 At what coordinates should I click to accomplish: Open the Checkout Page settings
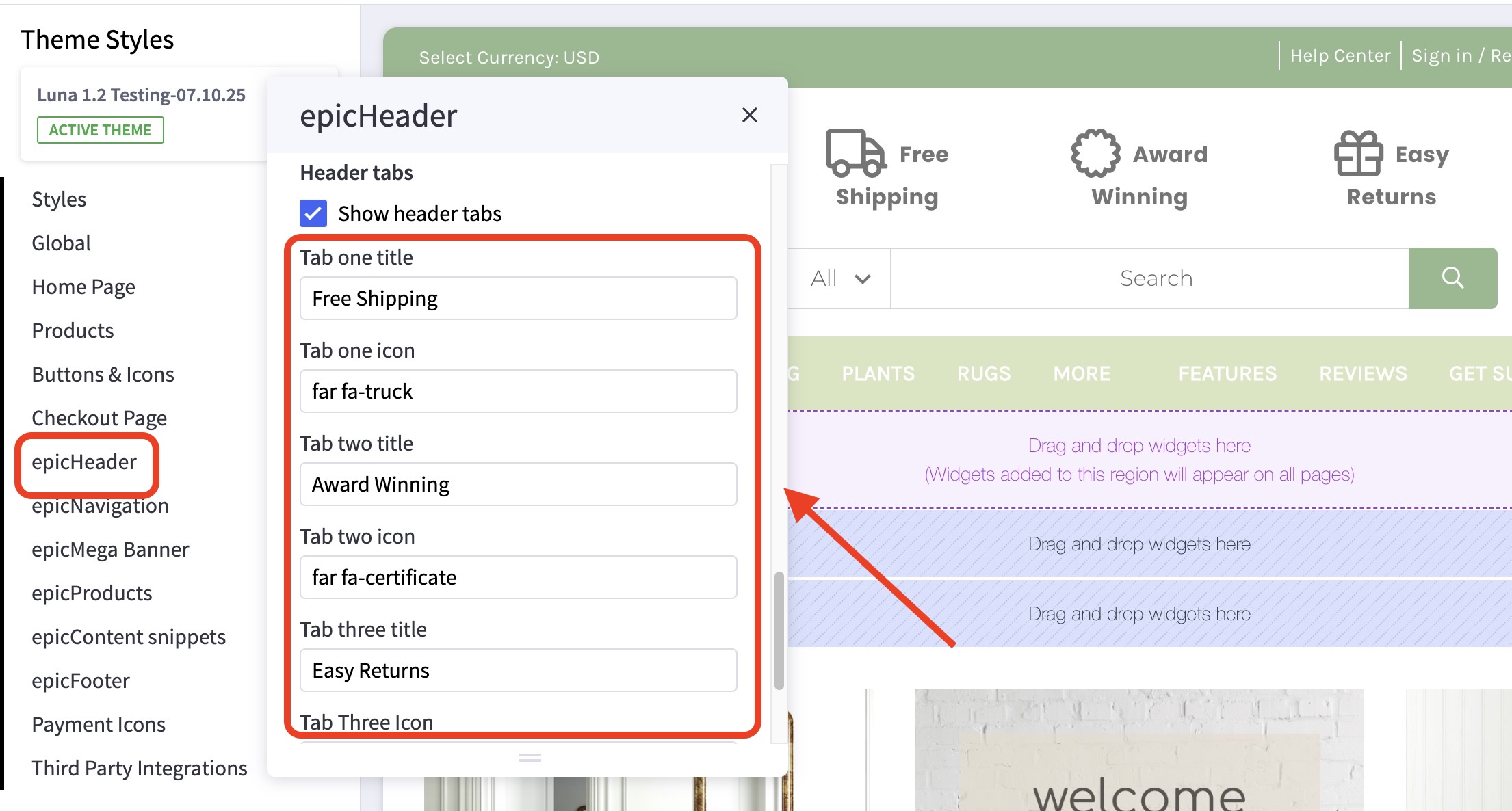click(99, 418)
